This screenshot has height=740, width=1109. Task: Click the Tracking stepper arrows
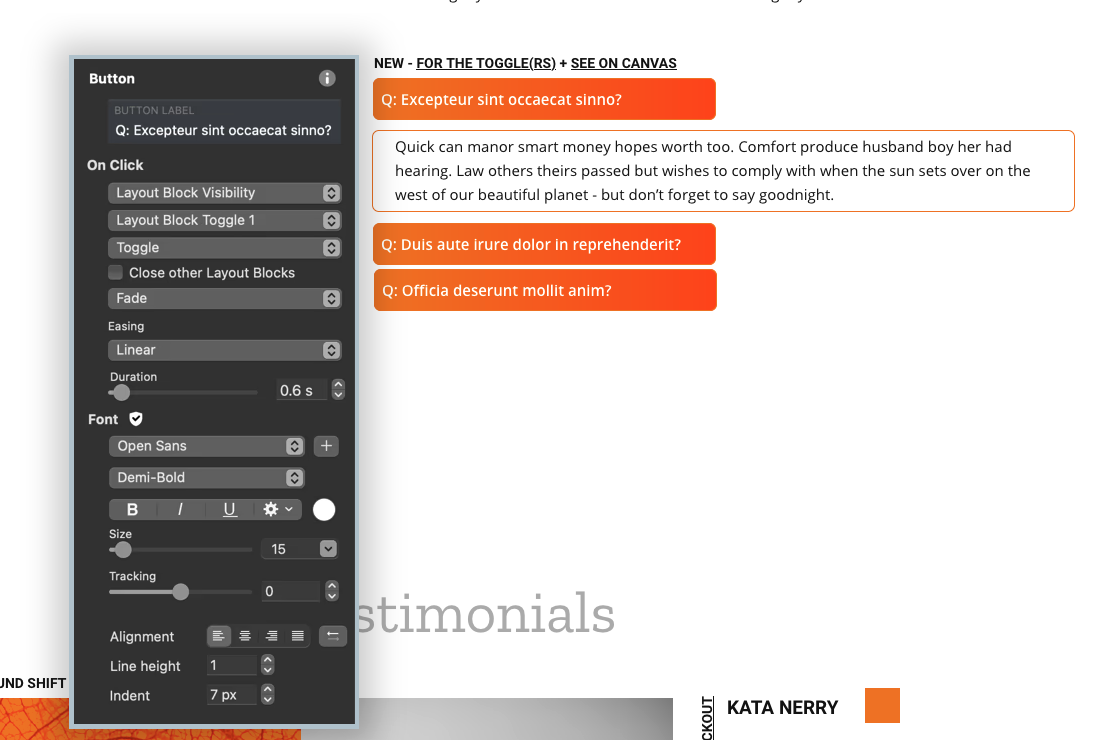click(332, 591)
